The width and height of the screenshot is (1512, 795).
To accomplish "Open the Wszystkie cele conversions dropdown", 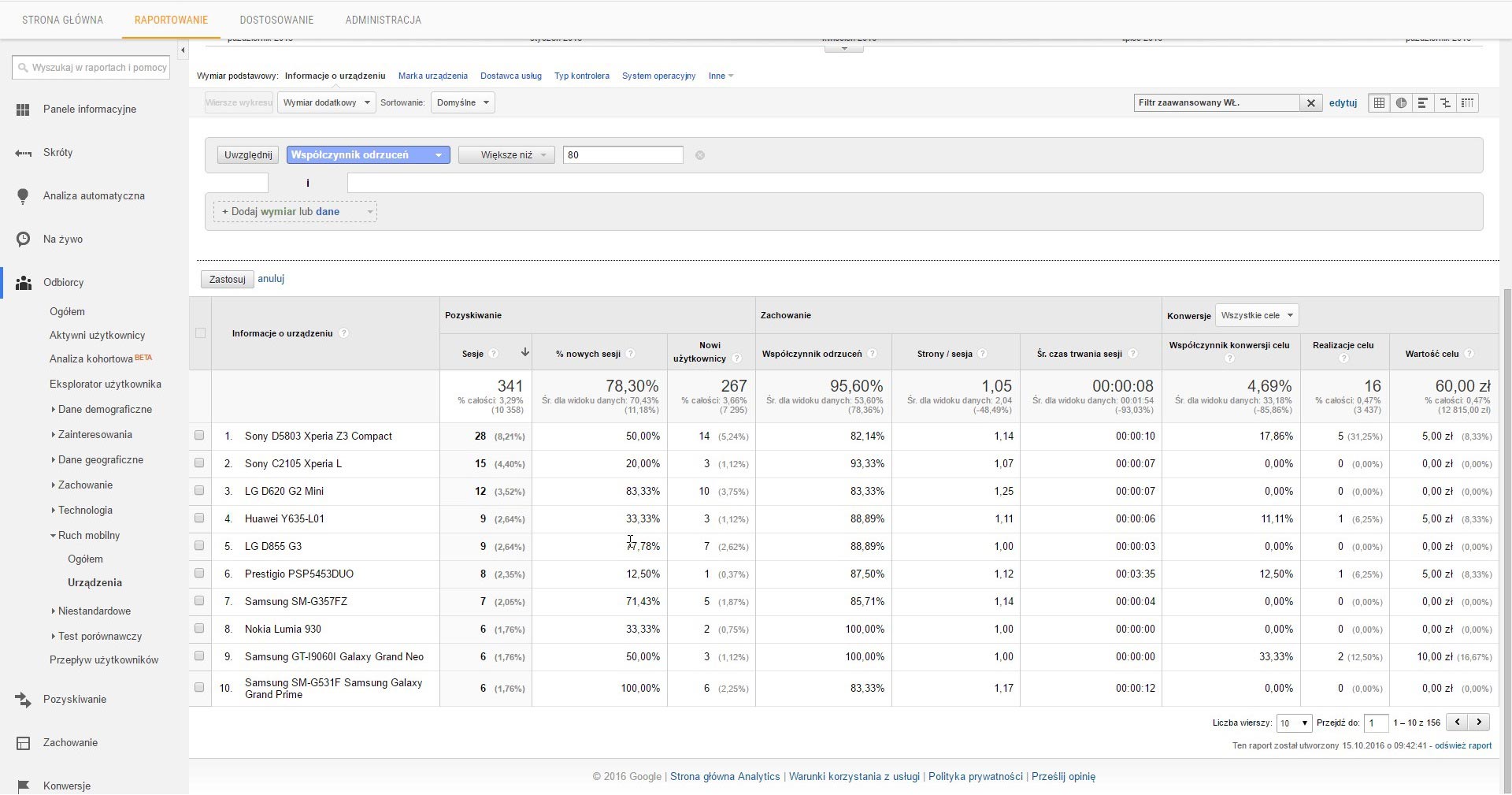I will 1257,315.
